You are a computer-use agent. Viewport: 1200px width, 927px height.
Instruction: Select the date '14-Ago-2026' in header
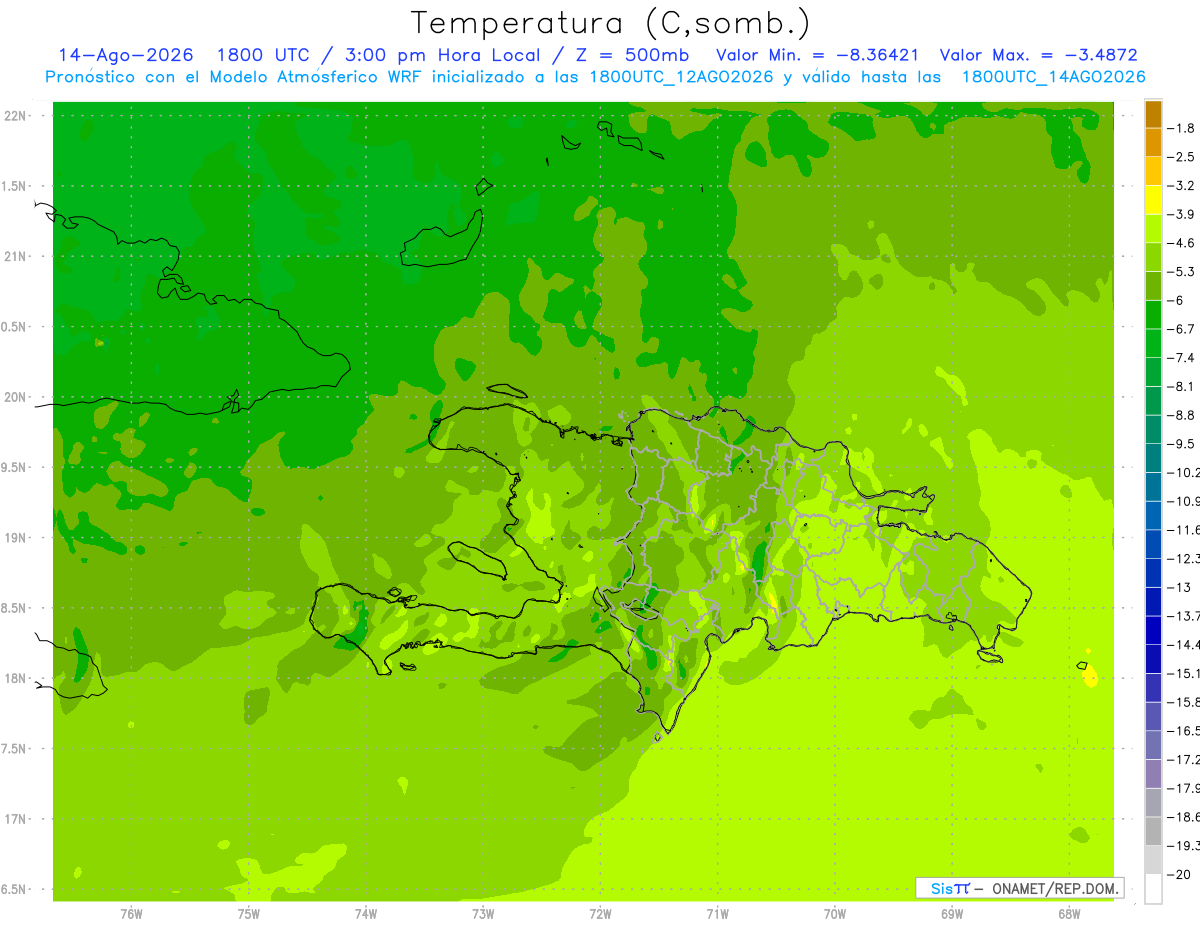[x=126, y=55]
